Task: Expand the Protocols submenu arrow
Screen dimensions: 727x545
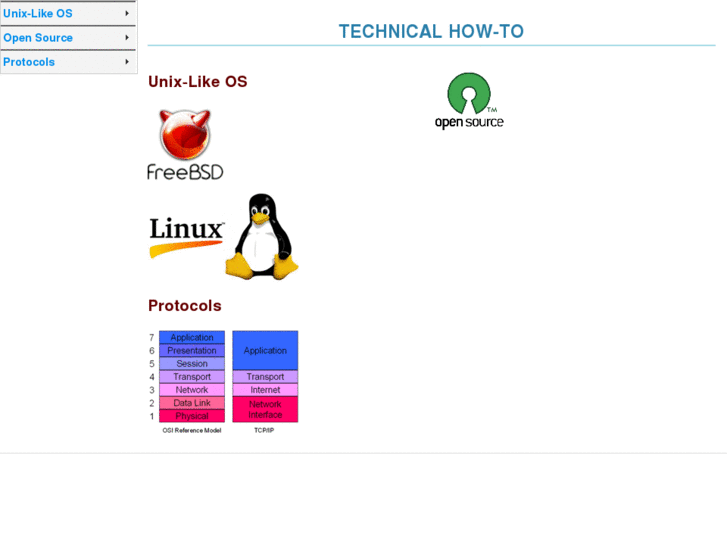Action: point(127,62)
